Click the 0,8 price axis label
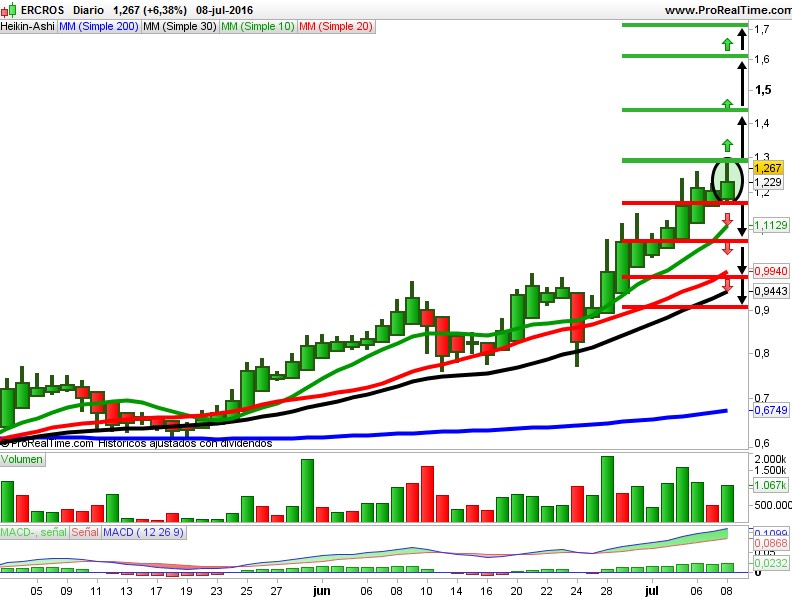The image size is (792, 597). pyautogui.click(x=762, y=353)
